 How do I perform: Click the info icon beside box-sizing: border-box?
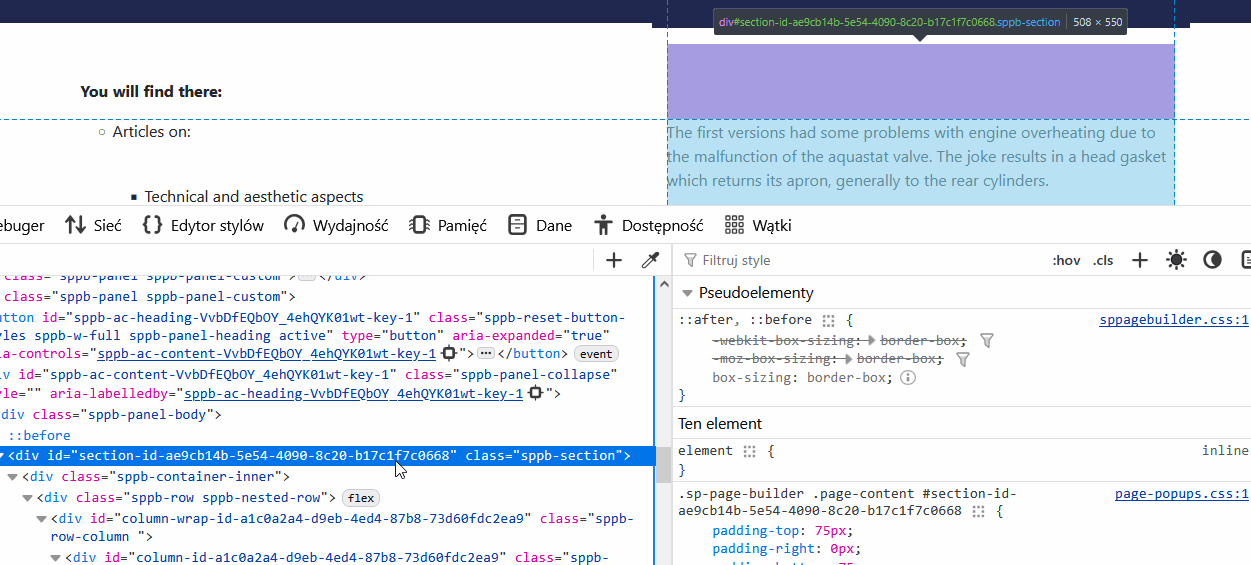pyautogui.click(x=908, y=378)
